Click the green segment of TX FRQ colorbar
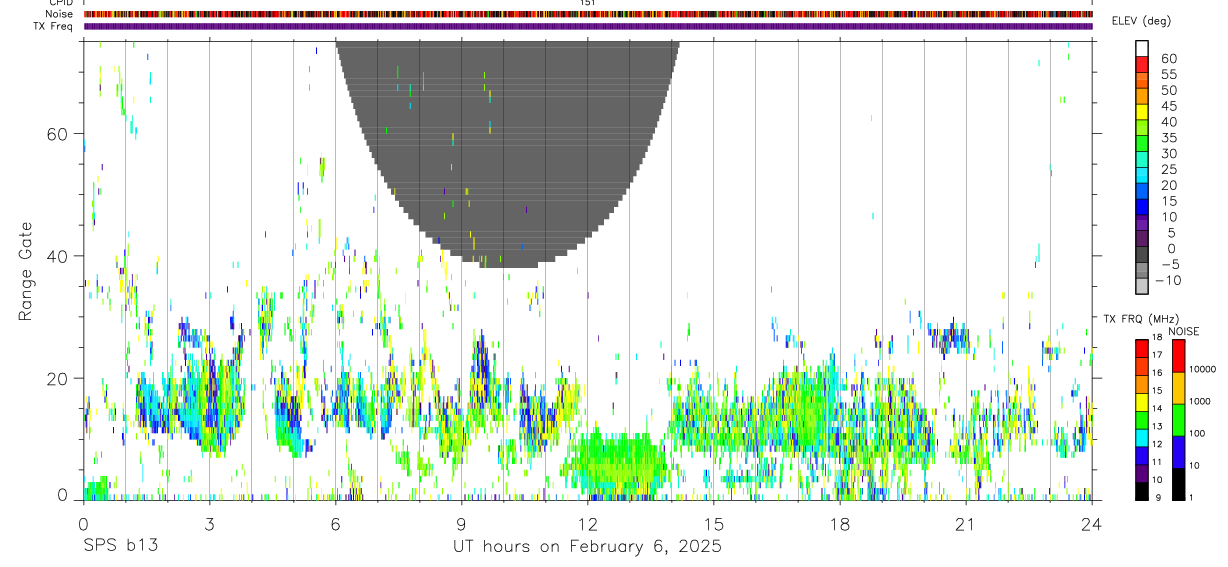 pos(1142,420)
